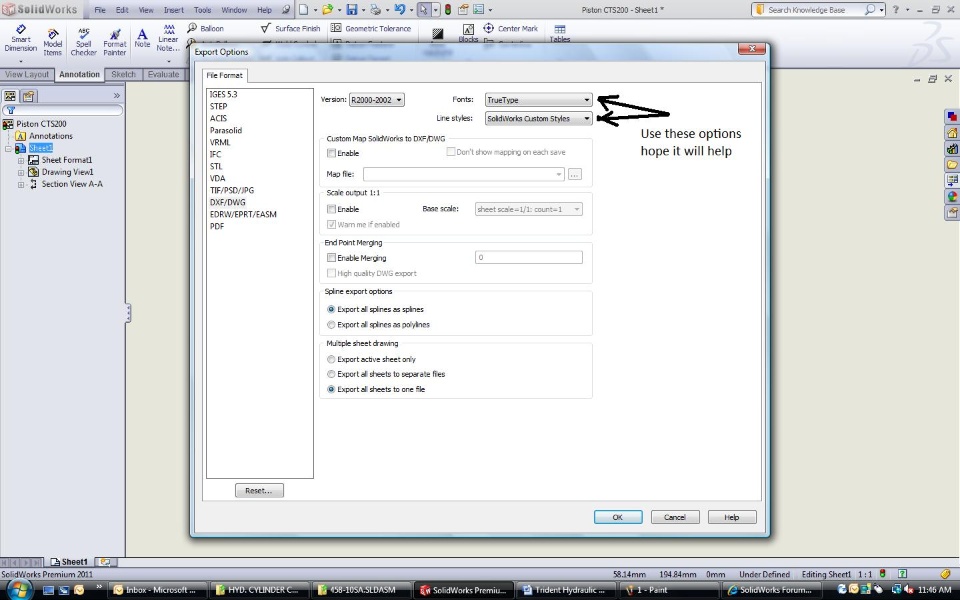Viewport: 960px width, 600px height.
Task: Click the Rebuild traffic light icon
Action: point(448,10)
